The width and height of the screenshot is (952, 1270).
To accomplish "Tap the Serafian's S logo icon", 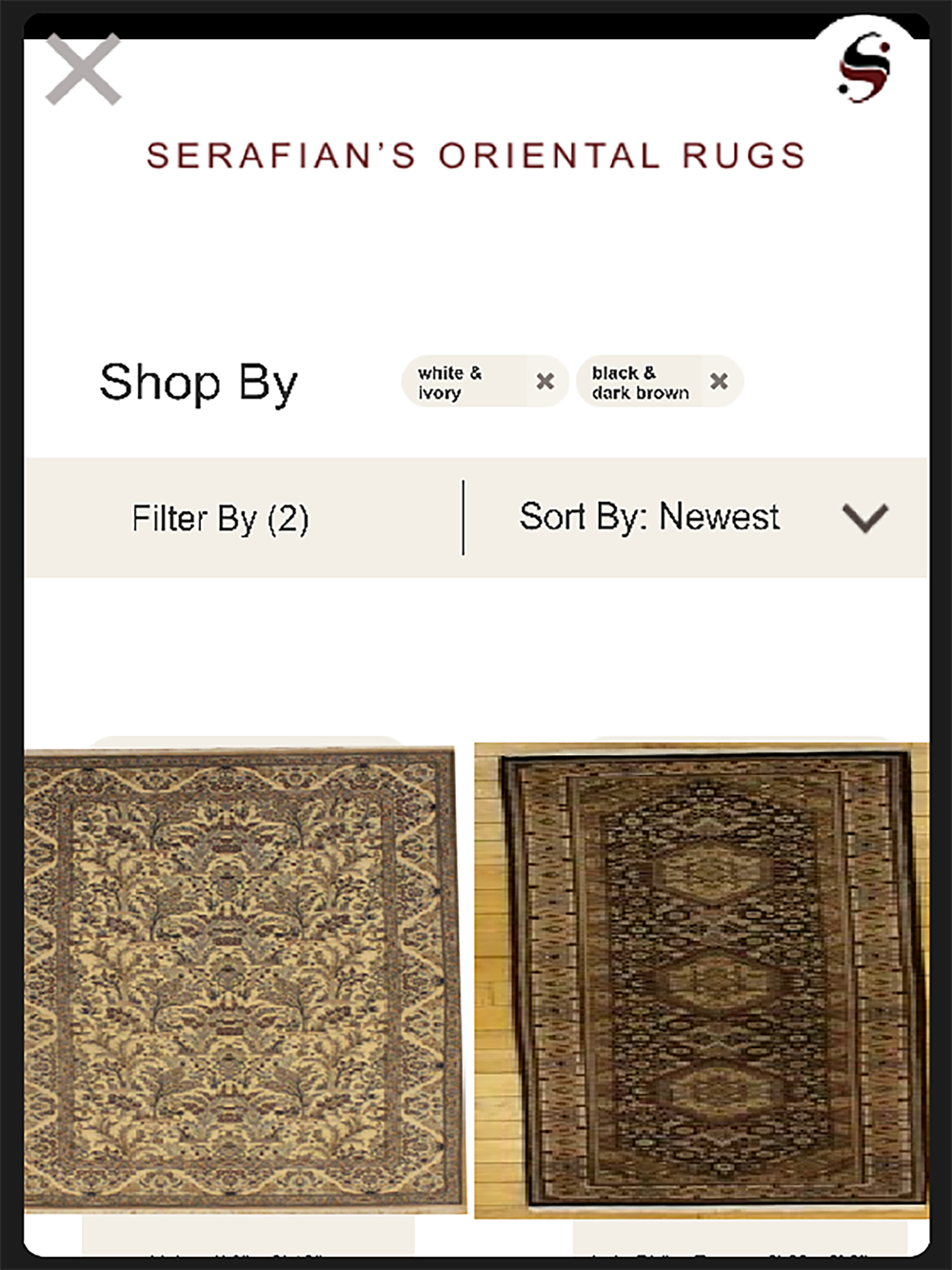I will coord(864,67).
